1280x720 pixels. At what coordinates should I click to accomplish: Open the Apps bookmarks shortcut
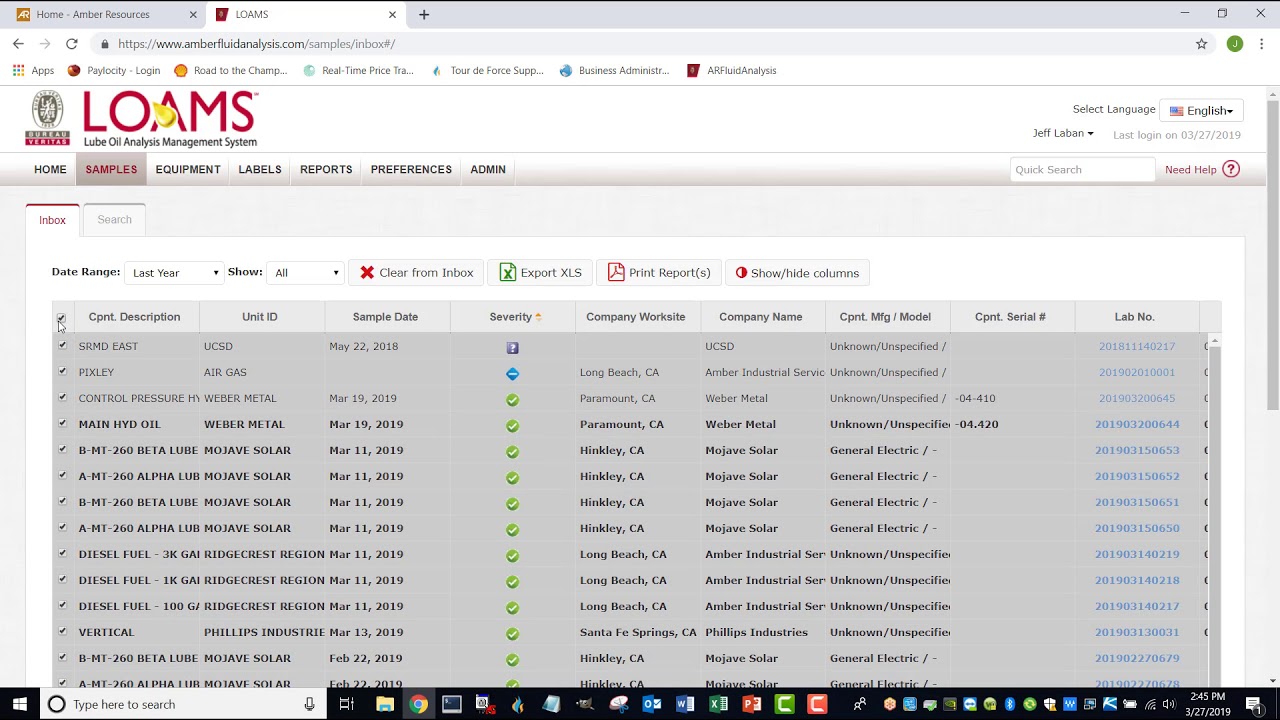pyautogui.click(x=33, y=71)
